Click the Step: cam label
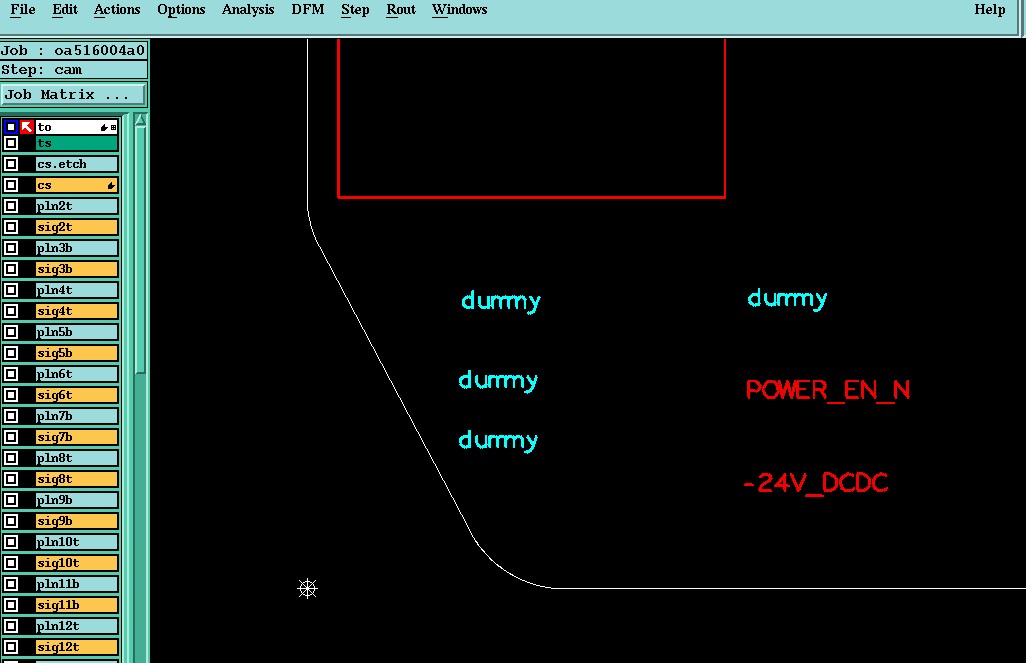Screen dimensions: 1026x663 pos(73,69)
